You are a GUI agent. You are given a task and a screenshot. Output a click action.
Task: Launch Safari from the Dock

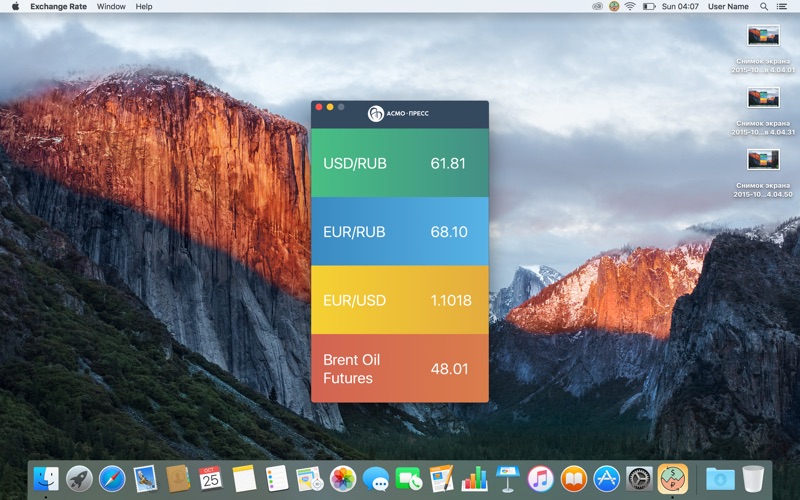tap(112, 479)
